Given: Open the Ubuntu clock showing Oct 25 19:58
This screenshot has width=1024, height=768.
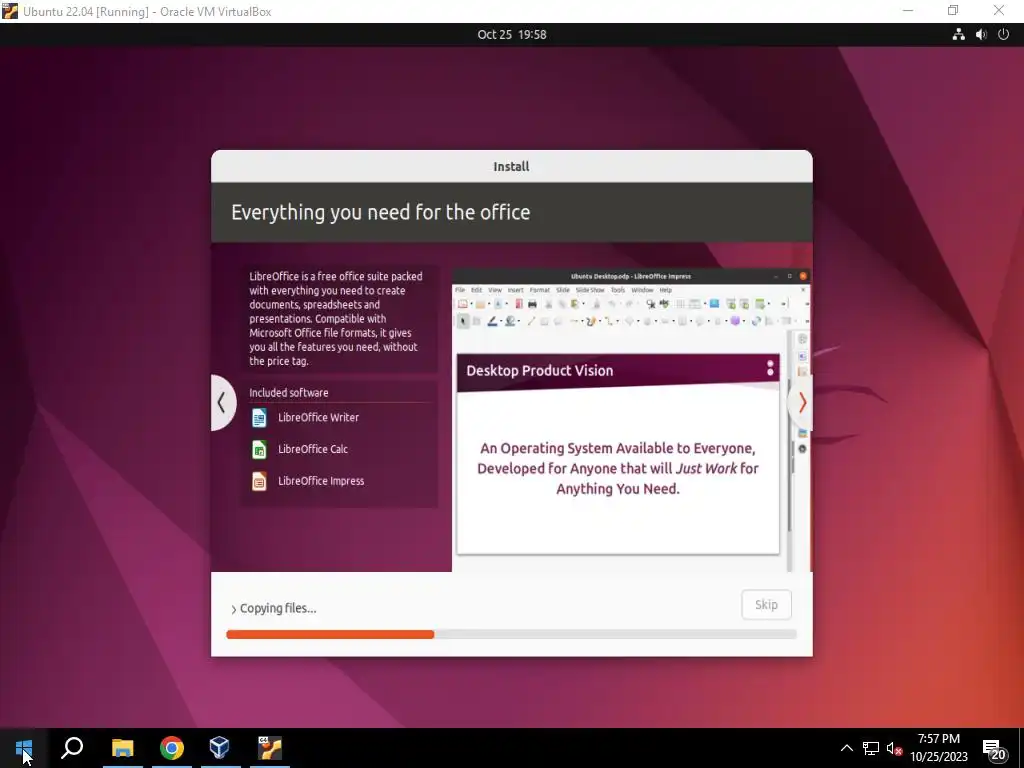Looking at the screenshot, I should 511,35.
